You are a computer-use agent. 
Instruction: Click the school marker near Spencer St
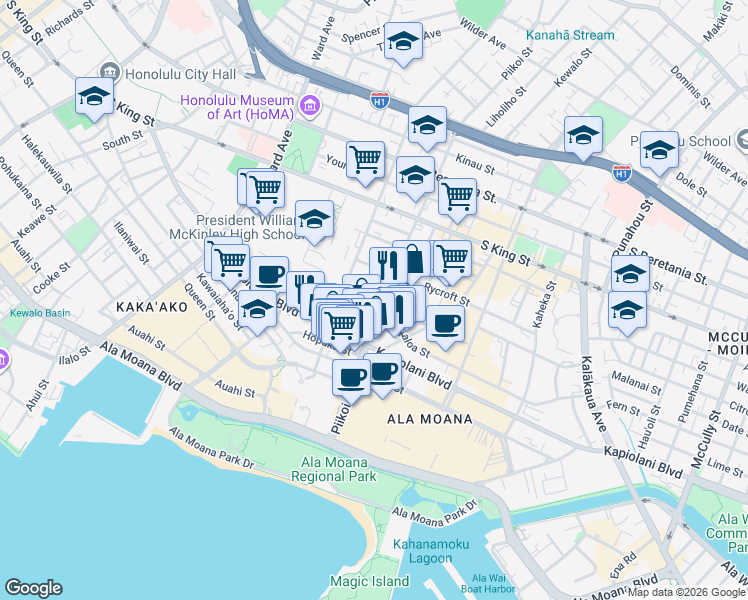[403, 42]
